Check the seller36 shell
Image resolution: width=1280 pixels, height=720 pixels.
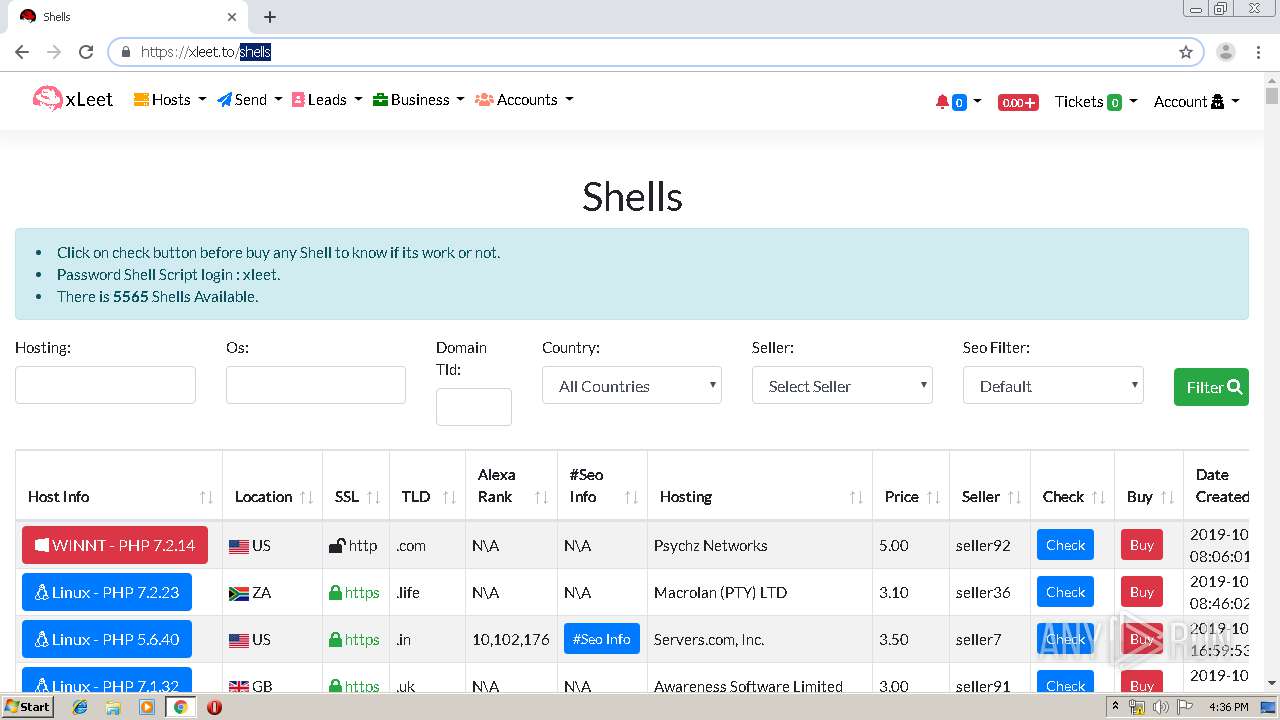tap(1065, 592)
